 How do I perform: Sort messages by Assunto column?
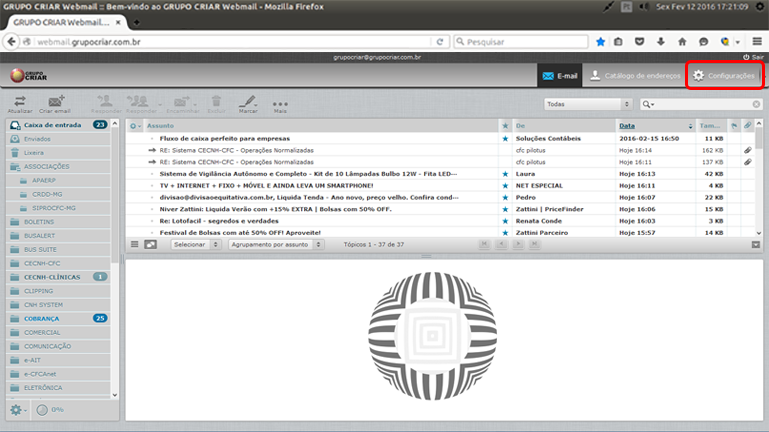tap(160, 126)
